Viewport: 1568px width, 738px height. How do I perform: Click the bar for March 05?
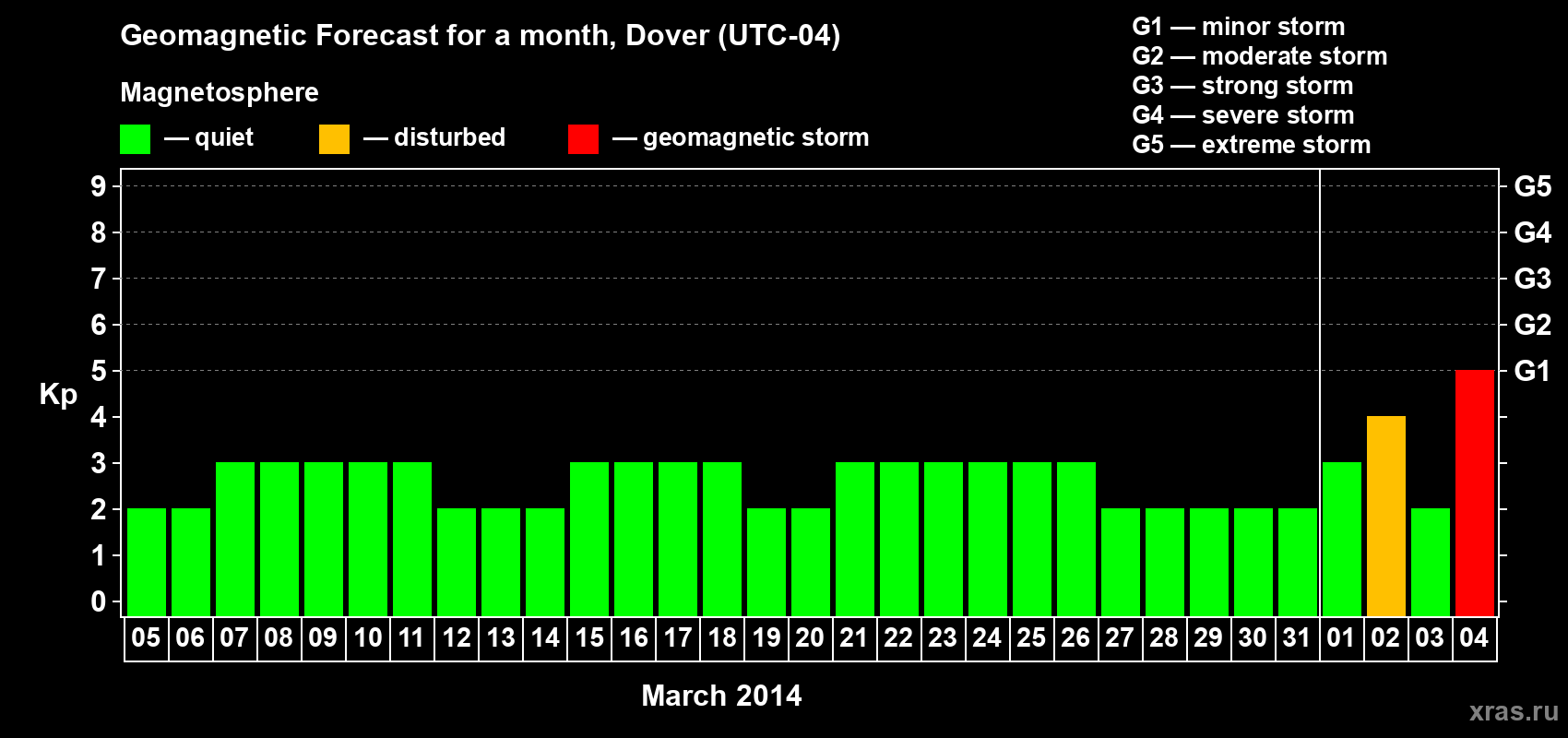pos(146,562)
